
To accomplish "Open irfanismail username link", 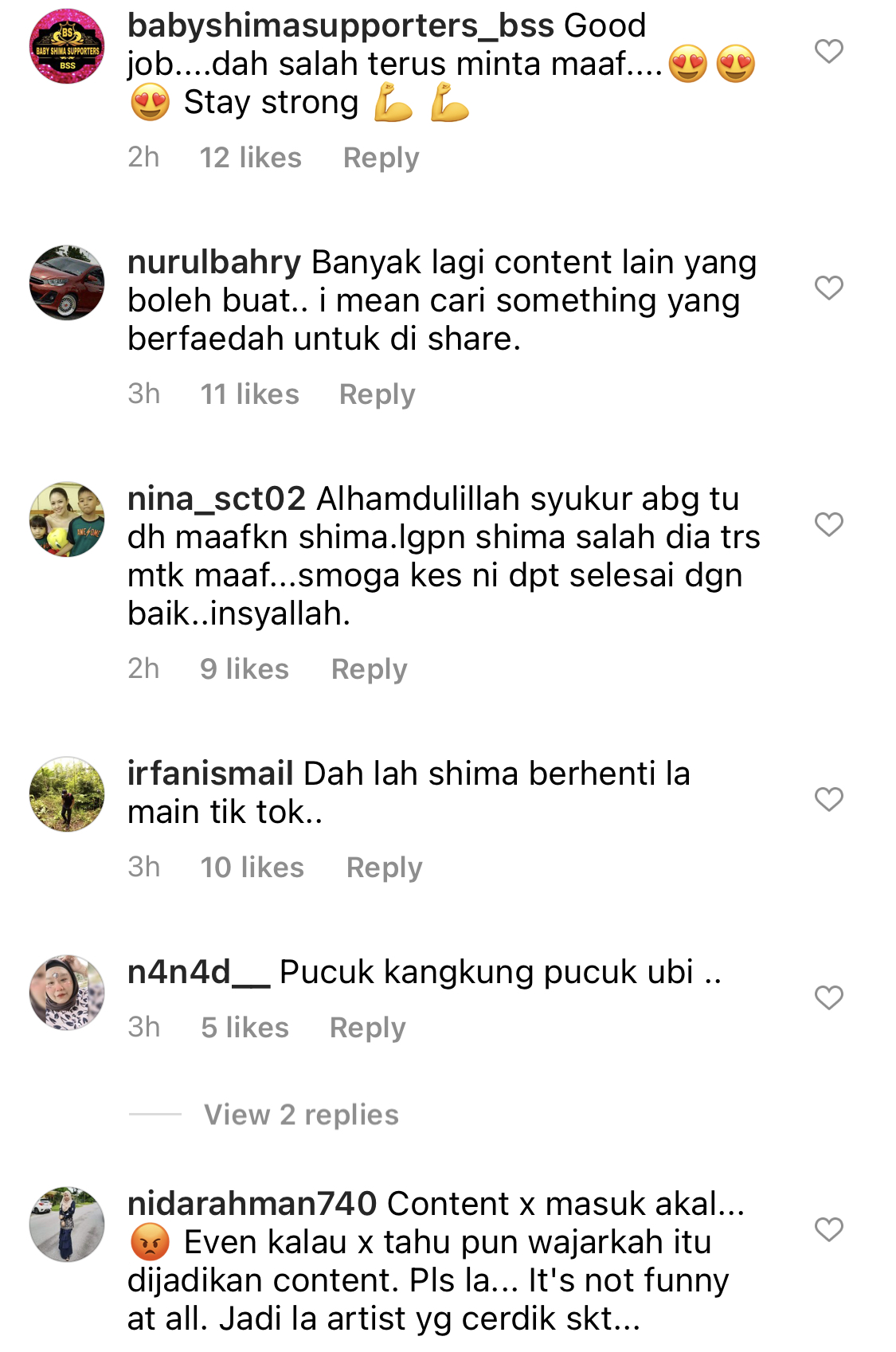I will (210, 774).
